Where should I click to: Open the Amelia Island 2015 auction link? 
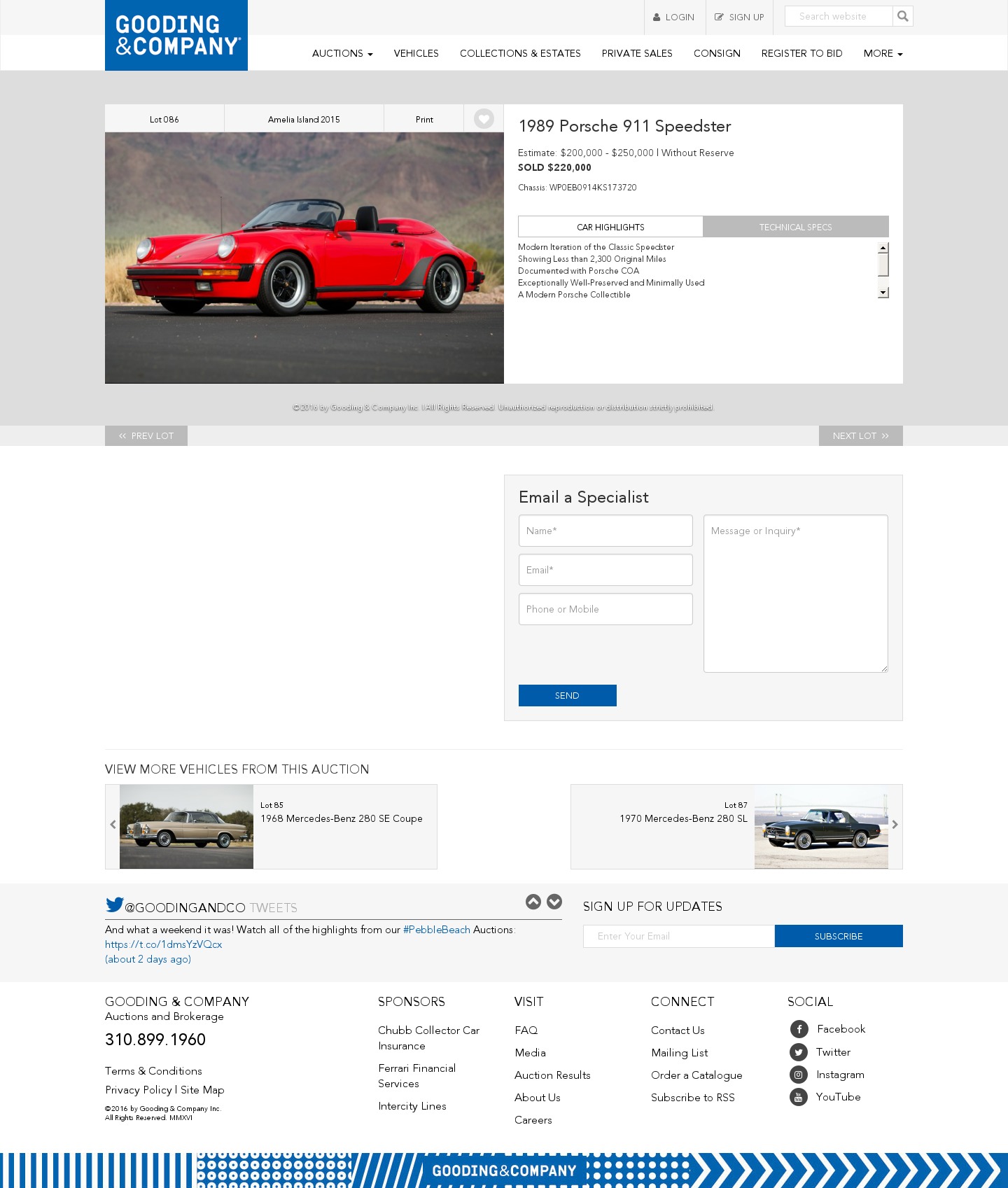304,119
